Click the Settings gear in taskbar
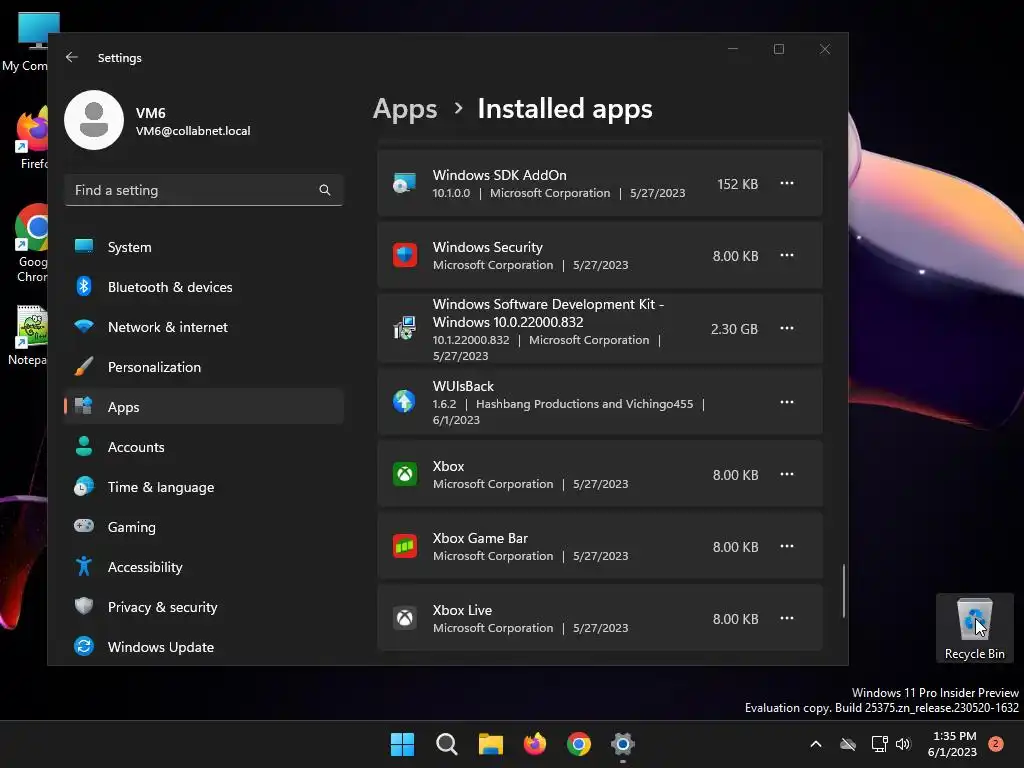1024x768 pixels. tap(623, 744)
